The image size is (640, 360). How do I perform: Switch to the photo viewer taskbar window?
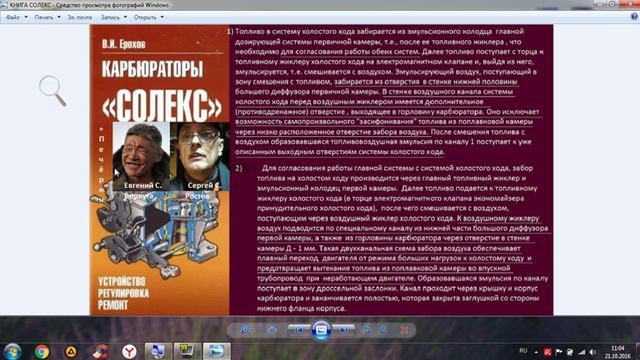(216, 351)
